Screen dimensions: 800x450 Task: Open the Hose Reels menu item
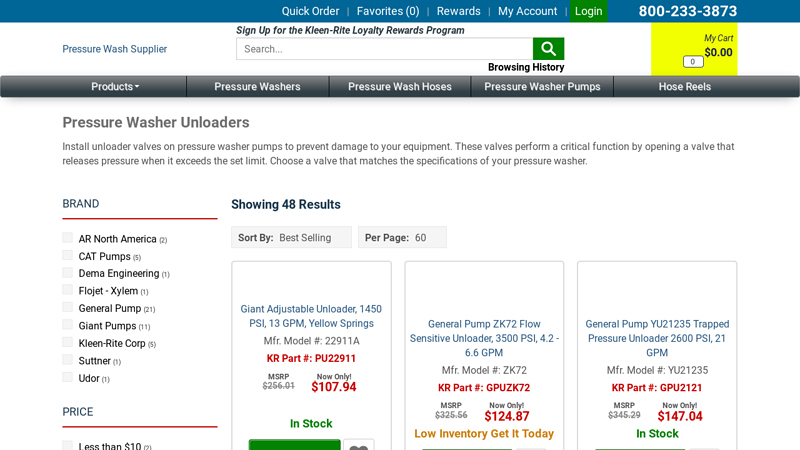[684, 87]
